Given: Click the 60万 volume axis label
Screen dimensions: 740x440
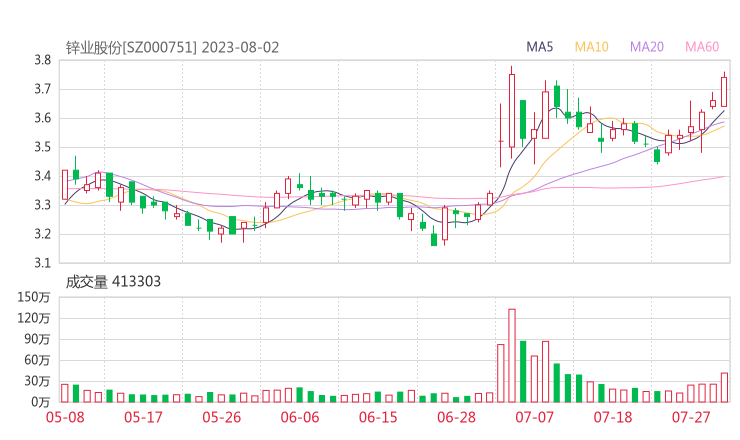Looking at the screenshot, I should pyautogui.click(x=37, y=360).
